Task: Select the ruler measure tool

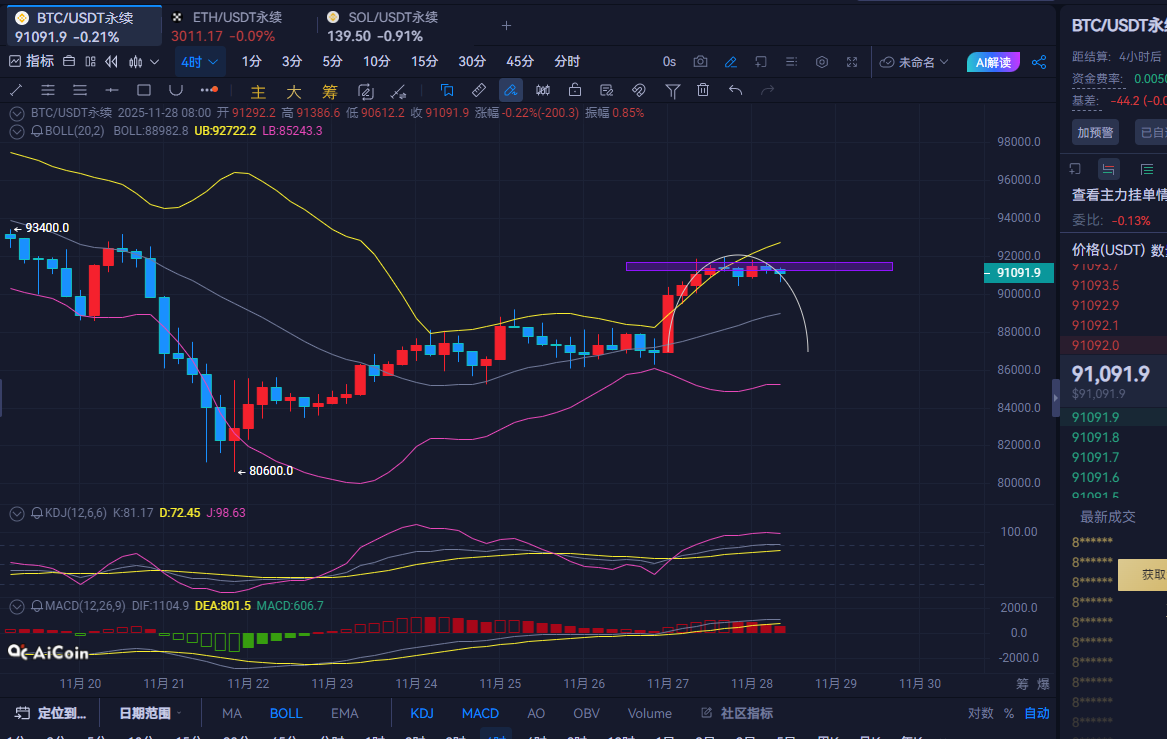Action: click(x=478, y=91)
